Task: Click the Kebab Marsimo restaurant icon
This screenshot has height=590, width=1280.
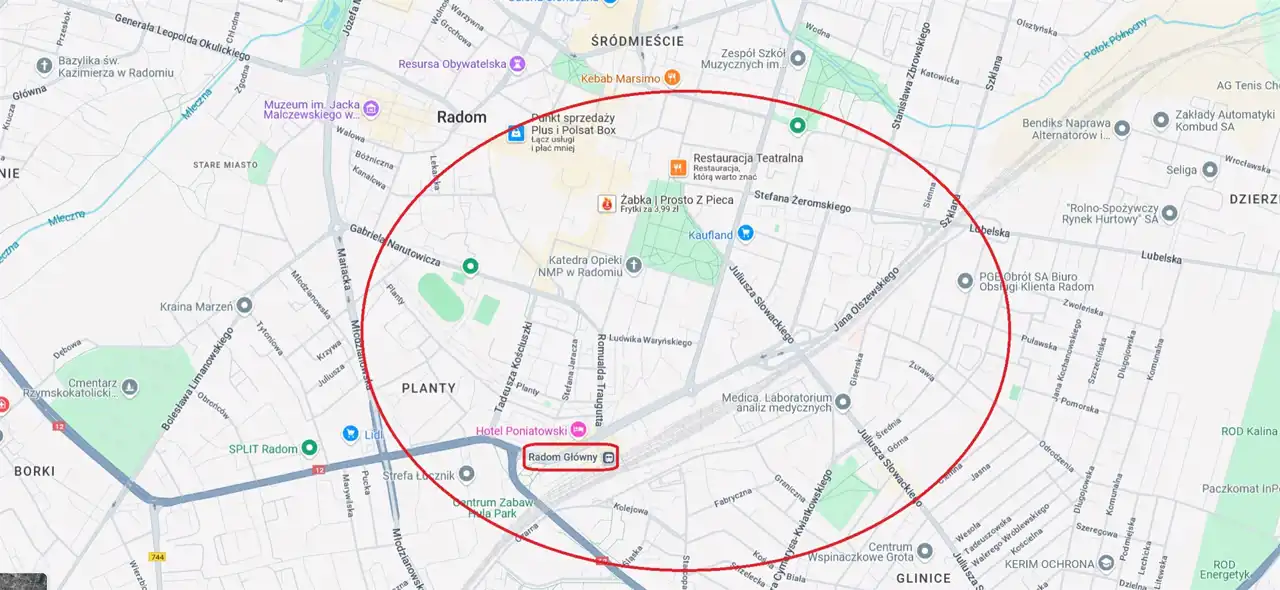Action: tap(673, 77)
